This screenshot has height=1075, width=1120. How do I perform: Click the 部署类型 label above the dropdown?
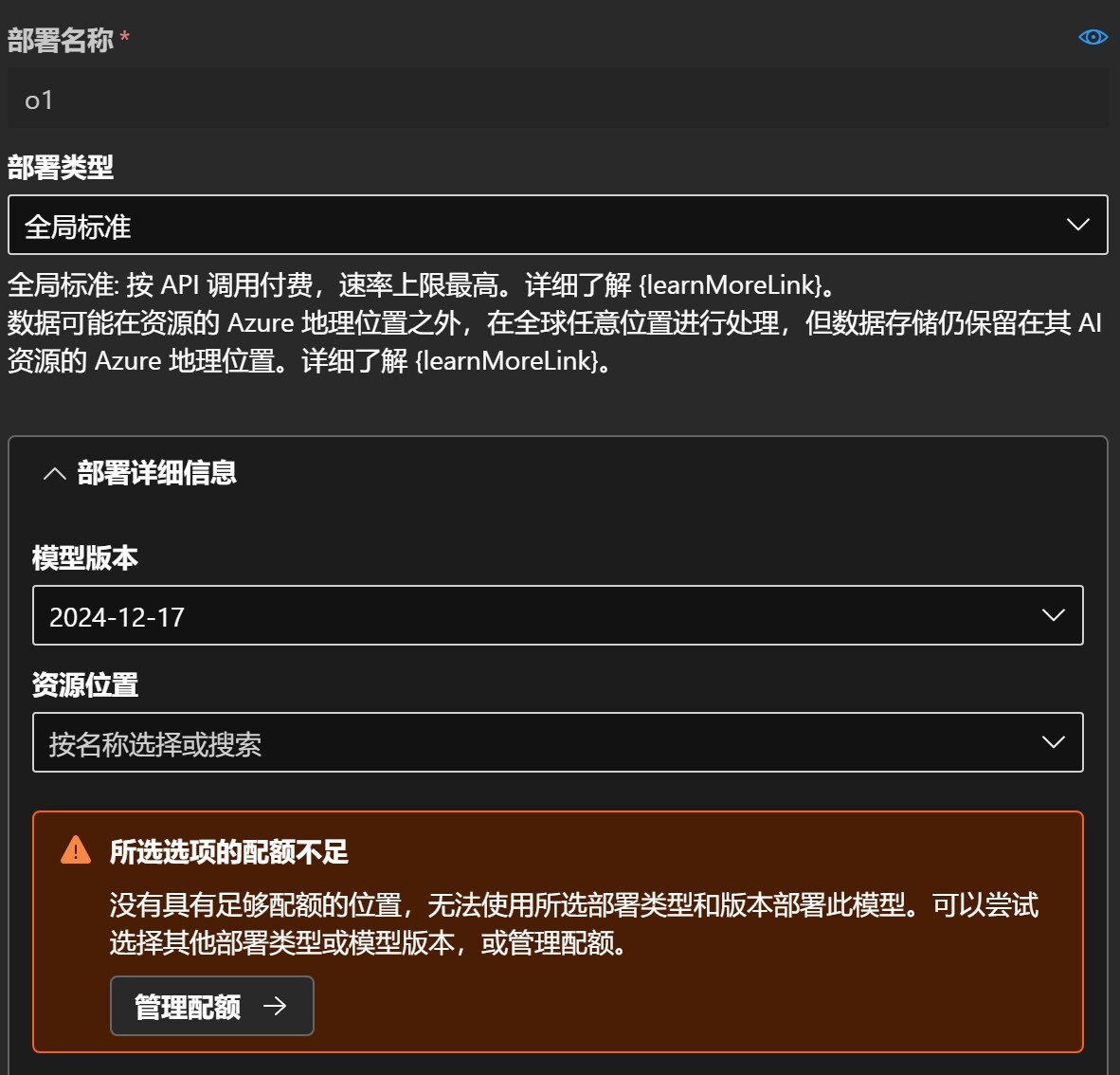click(x=60, y=167)
